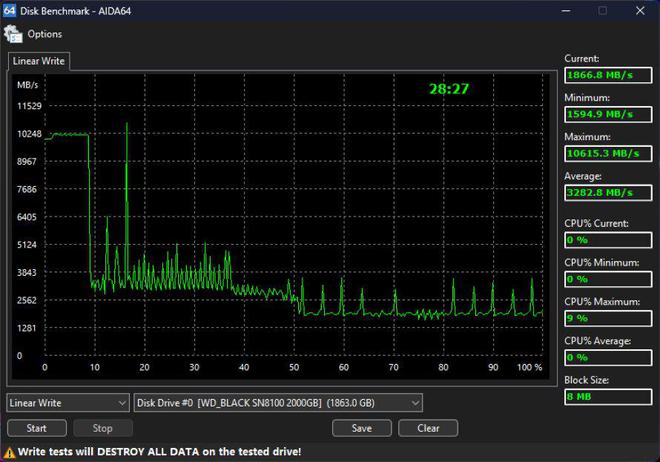The height and width of the screenshot is (462, 660).
Task: Click the 50 percent axis label
Action: point(294,367)
